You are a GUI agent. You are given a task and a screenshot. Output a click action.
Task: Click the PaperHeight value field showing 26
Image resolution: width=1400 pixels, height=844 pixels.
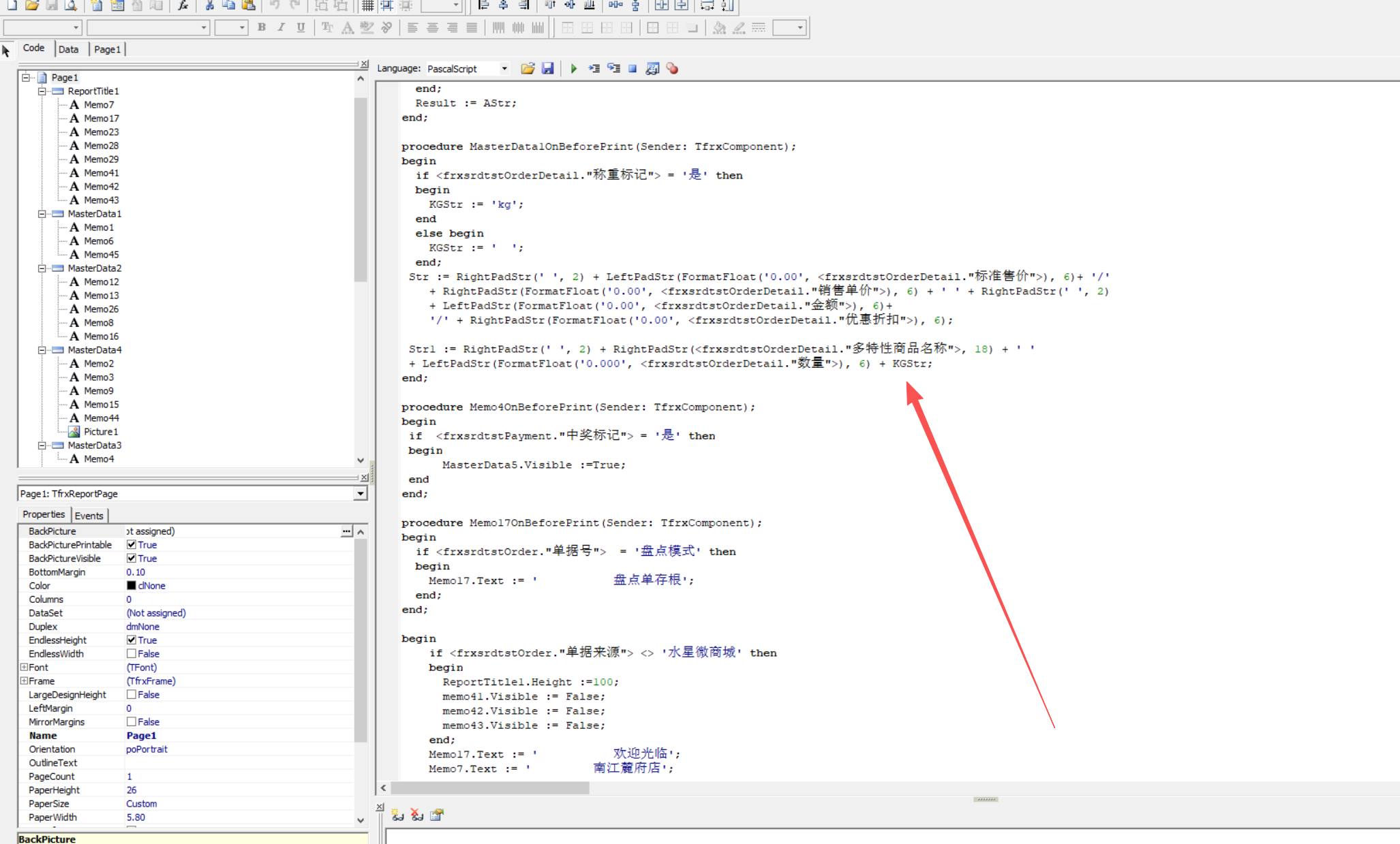point(239,790)
